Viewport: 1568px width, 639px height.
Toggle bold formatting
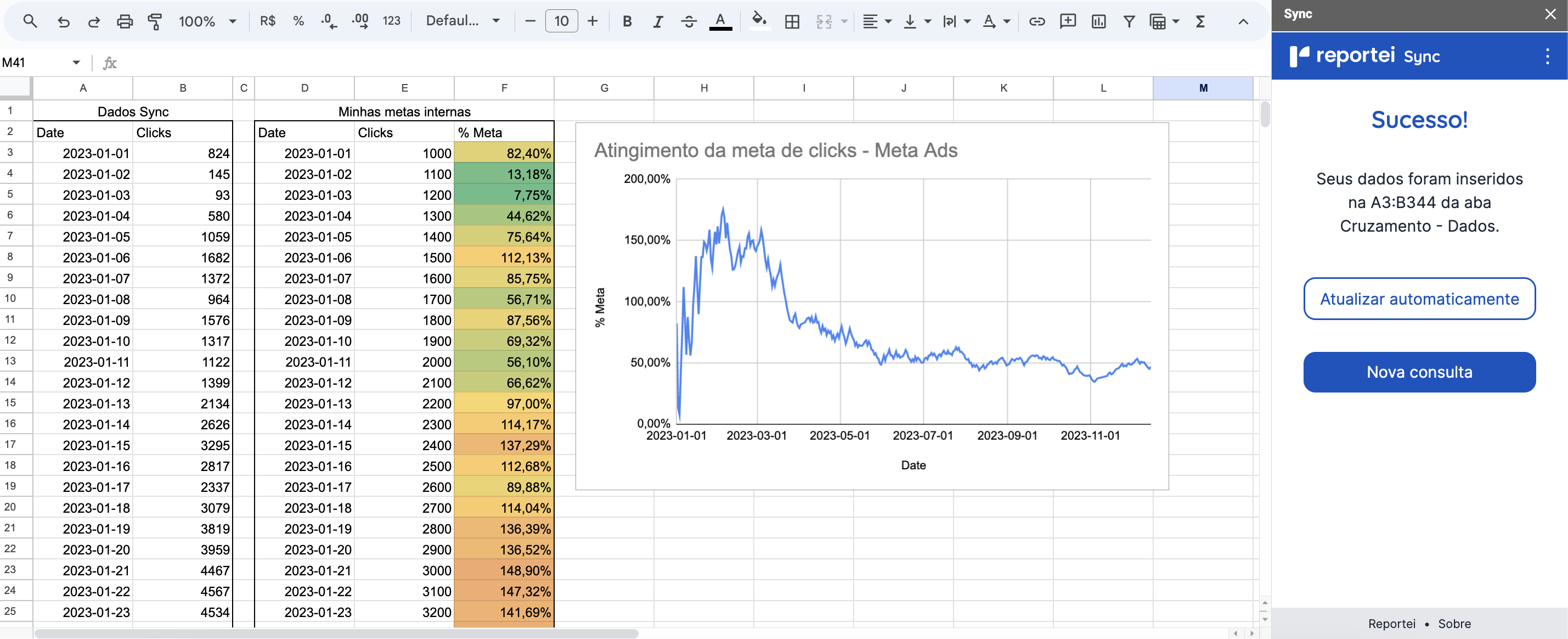point(627,21)
